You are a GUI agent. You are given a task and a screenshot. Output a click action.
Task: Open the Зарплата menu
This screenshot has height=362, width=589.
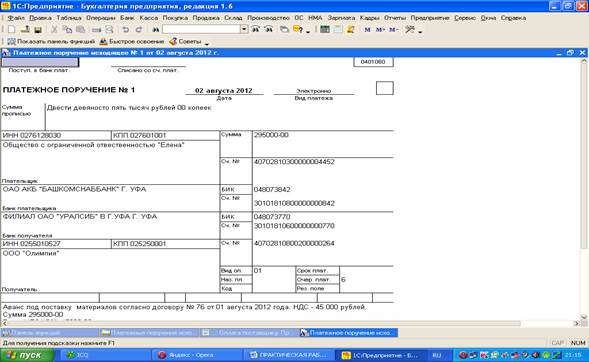coord(341,18)
